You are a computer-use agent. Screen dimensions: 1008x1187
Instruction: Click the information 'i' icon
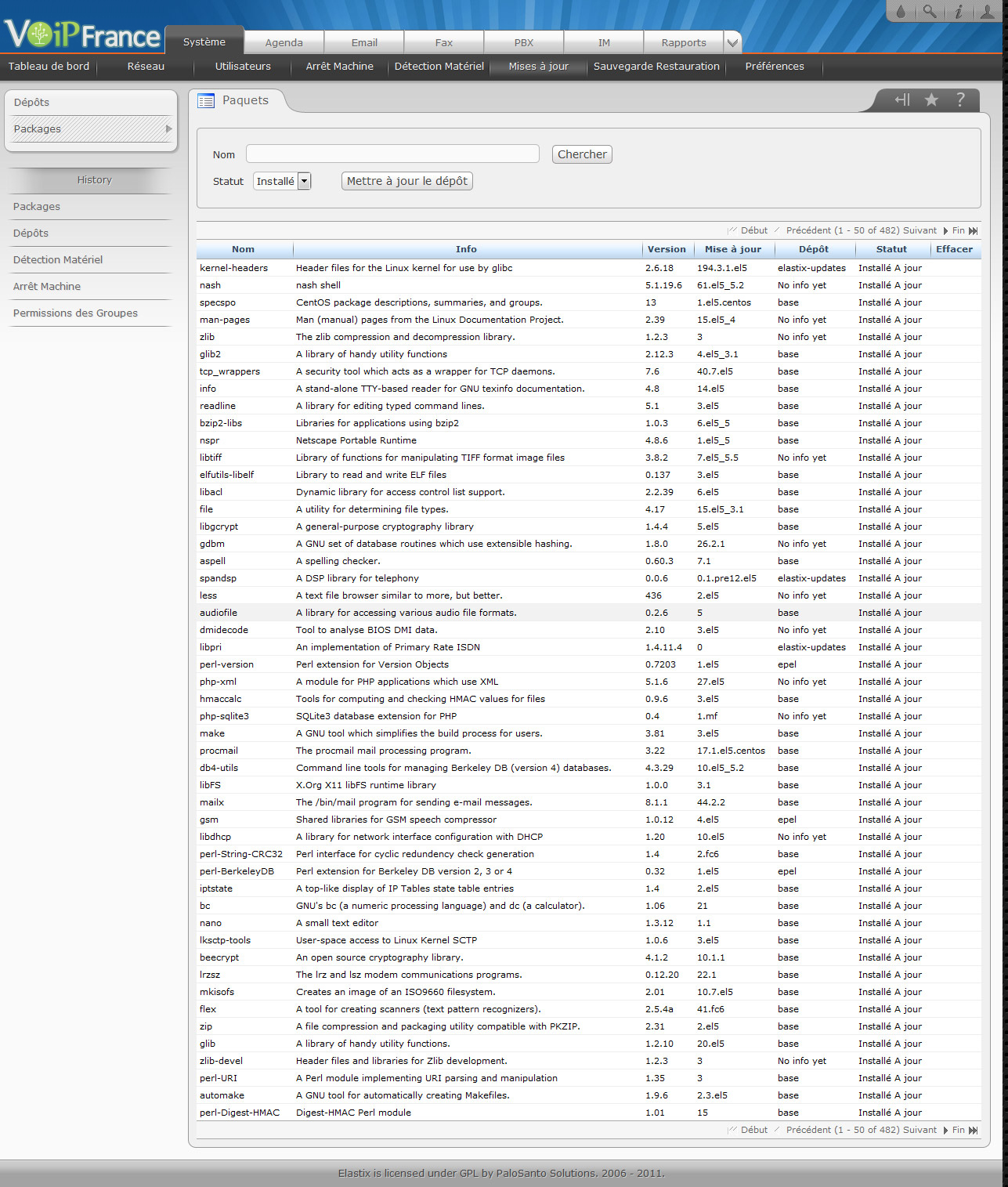coord(958,12)
